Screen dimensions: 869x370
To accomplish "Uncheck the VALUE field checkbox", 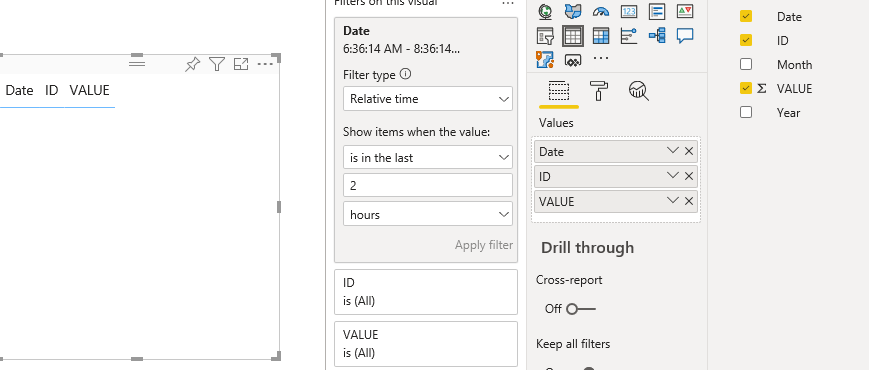I will click(746, 88).
